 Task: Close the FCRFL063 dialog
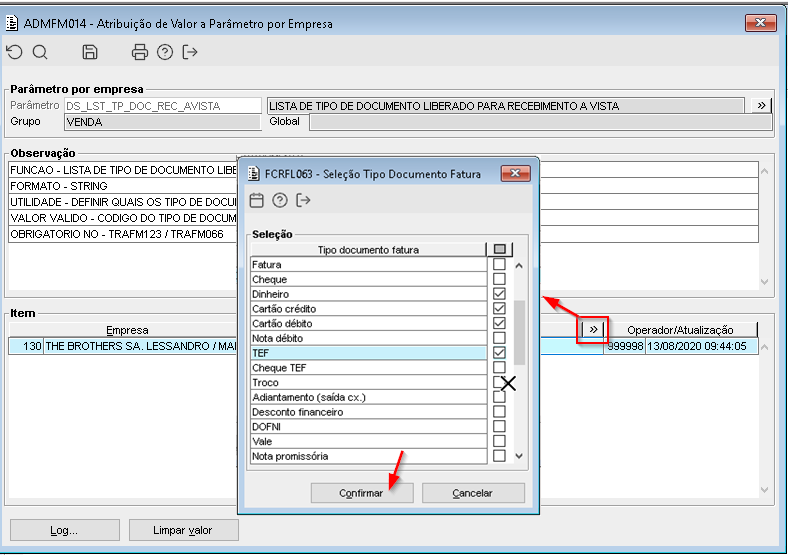coord(515,173)
